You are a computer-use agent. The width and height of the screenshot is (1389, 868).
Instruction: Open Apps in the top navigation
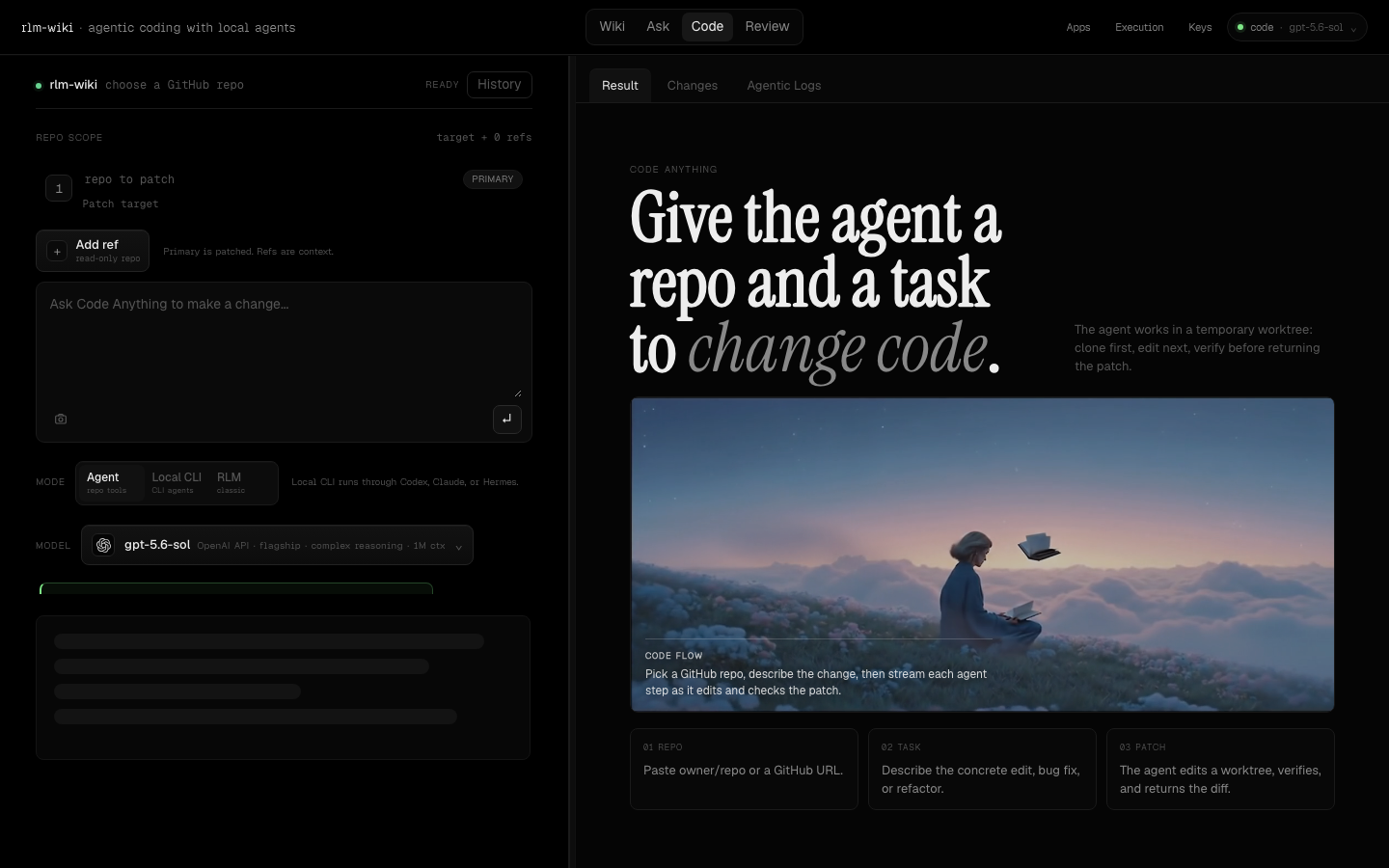pos(1078,27)
